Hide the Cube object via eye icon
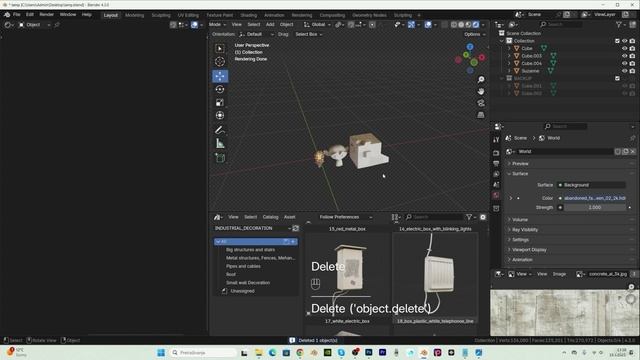The width and height of the screenshot is (640, 360). coord(624,48)
